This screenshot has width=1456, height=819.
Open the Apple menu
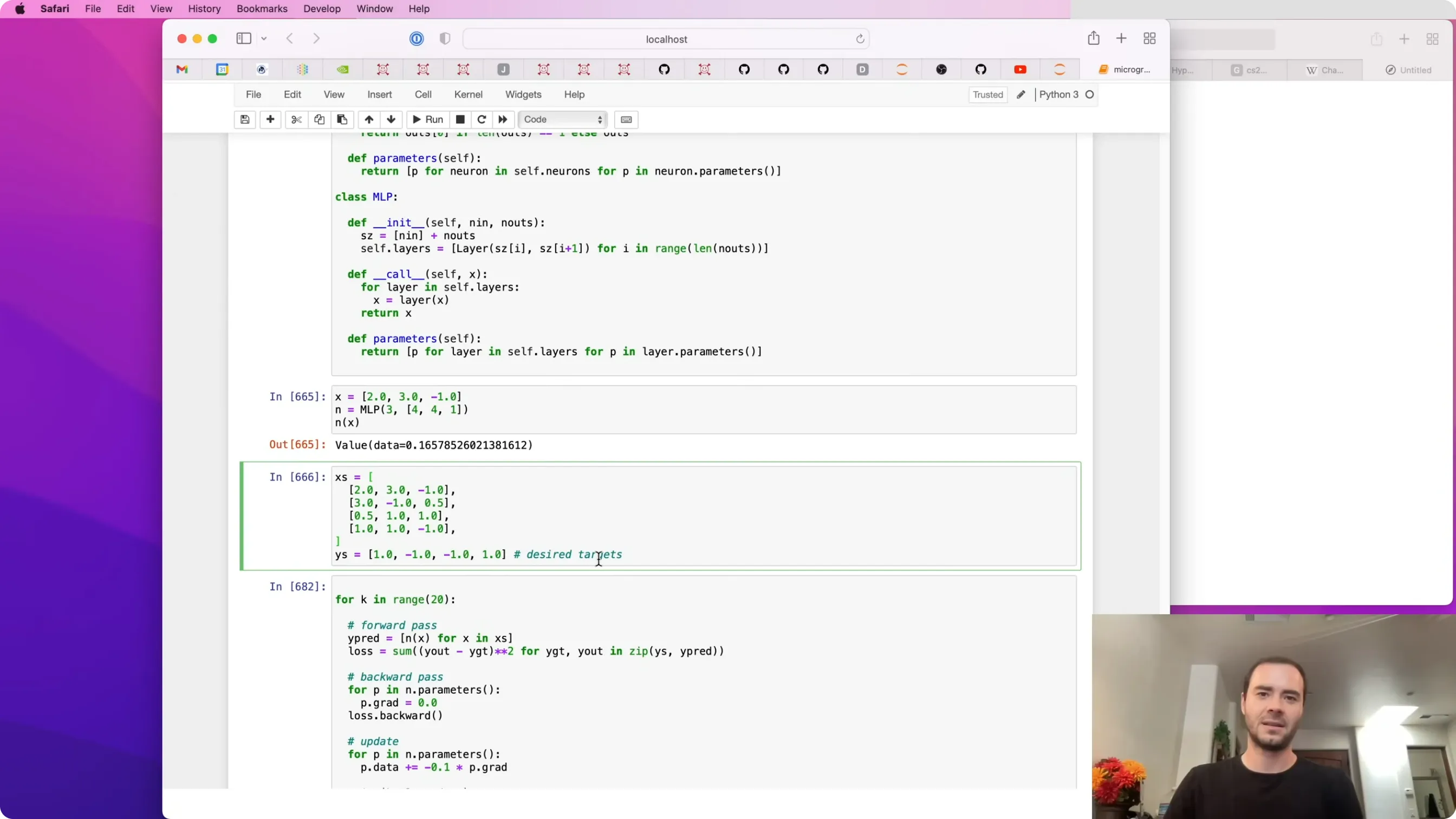[x=20, y=9]
